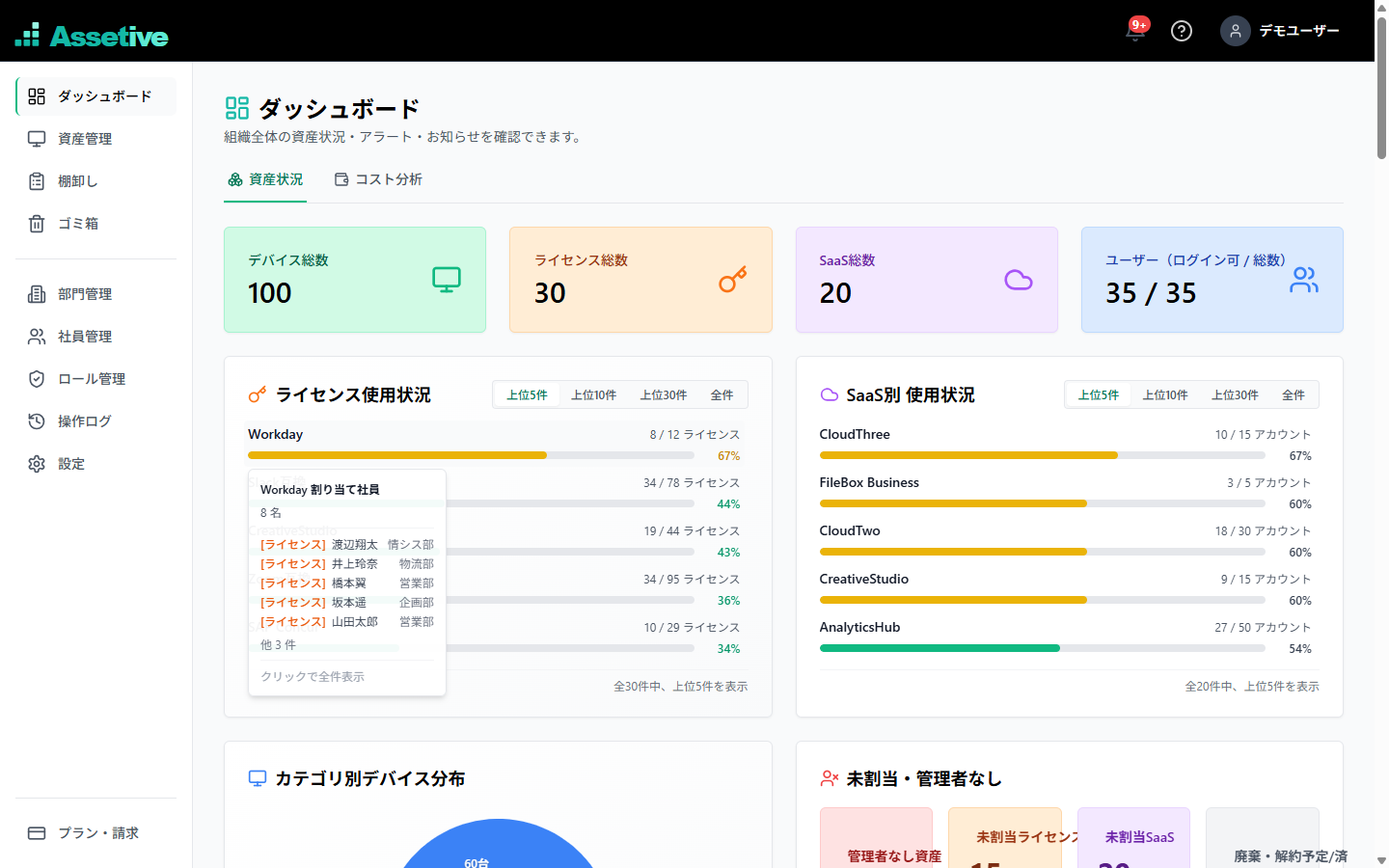Click the プラン・請求 credit card icon

click(37, 833)
